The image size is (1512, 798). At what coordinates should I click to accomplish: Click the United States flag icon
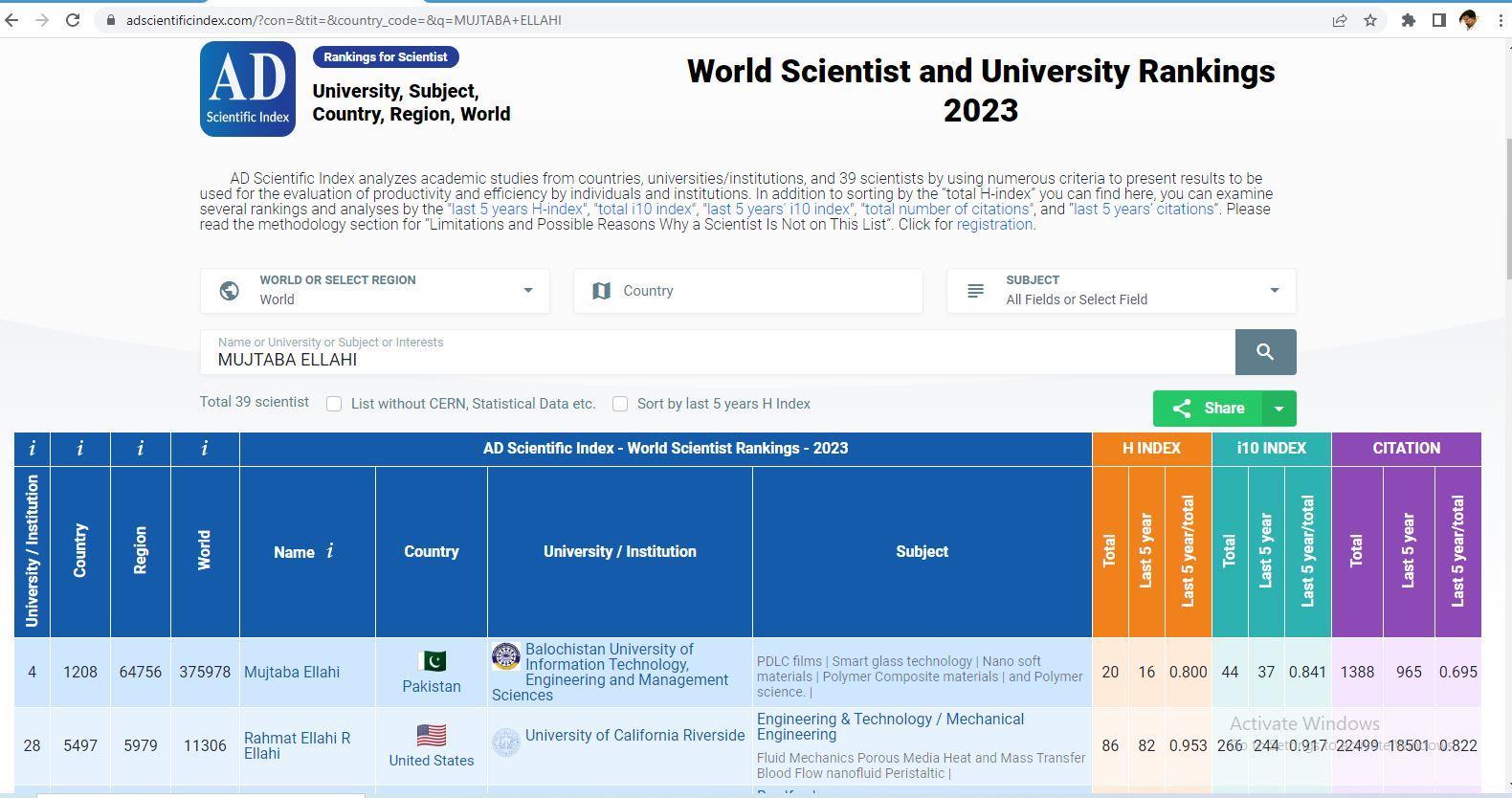432,736
